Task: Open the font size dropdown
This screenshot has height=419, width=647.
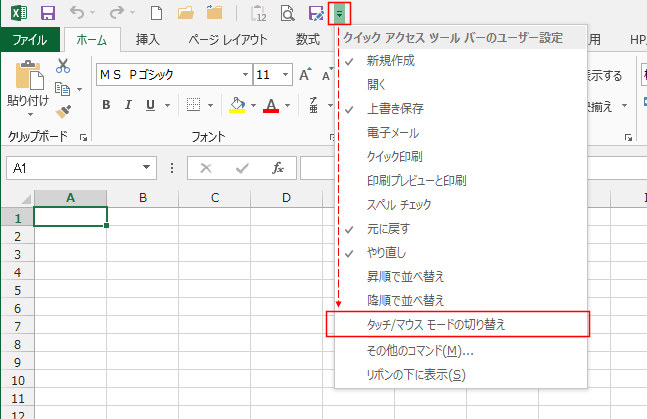Action: click(x=285, y=75)
